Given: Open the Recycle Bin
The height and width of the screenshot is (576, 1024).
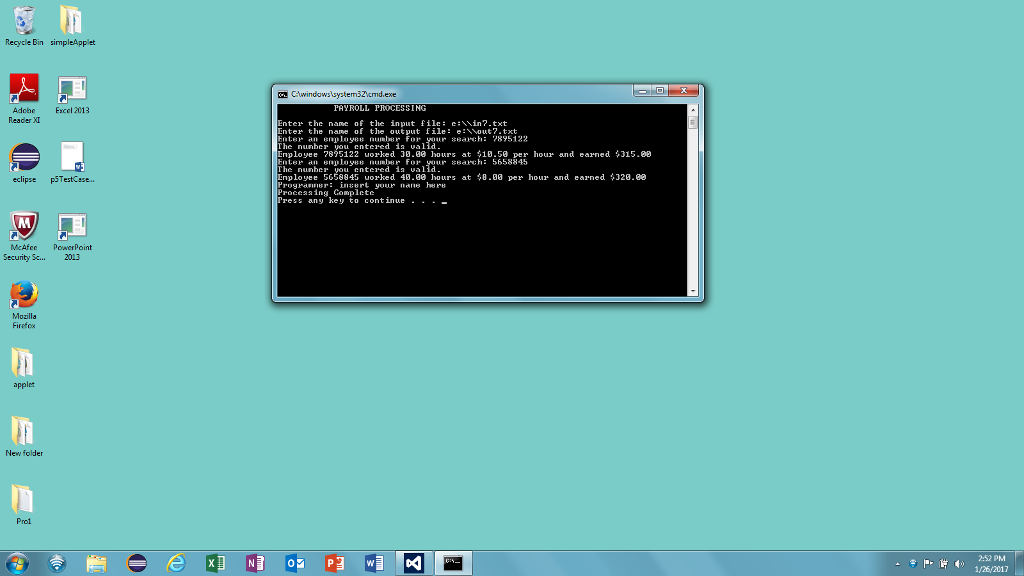Looking at the screenshot, I should point(22,22).
